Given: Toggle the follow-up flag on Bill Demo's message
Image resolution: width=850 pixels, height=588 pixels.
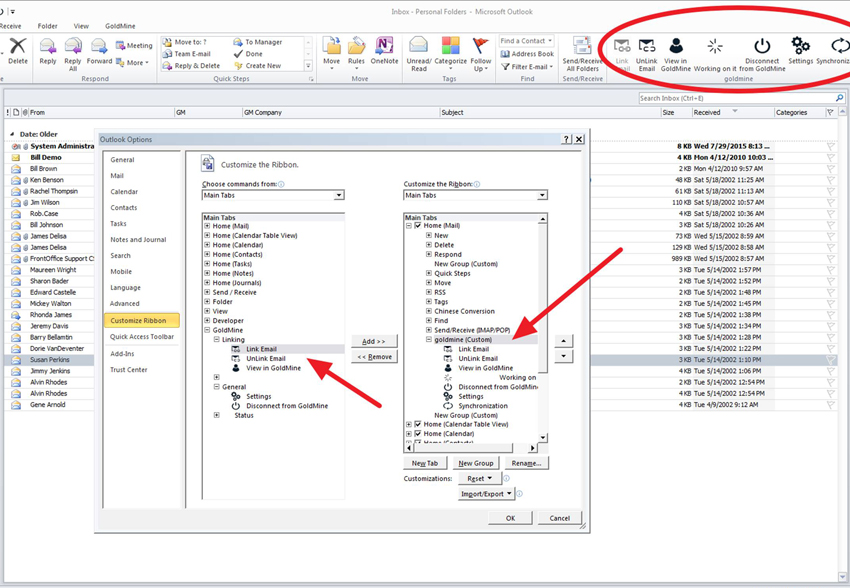Looking at the screenshot, I should point(830,157).
